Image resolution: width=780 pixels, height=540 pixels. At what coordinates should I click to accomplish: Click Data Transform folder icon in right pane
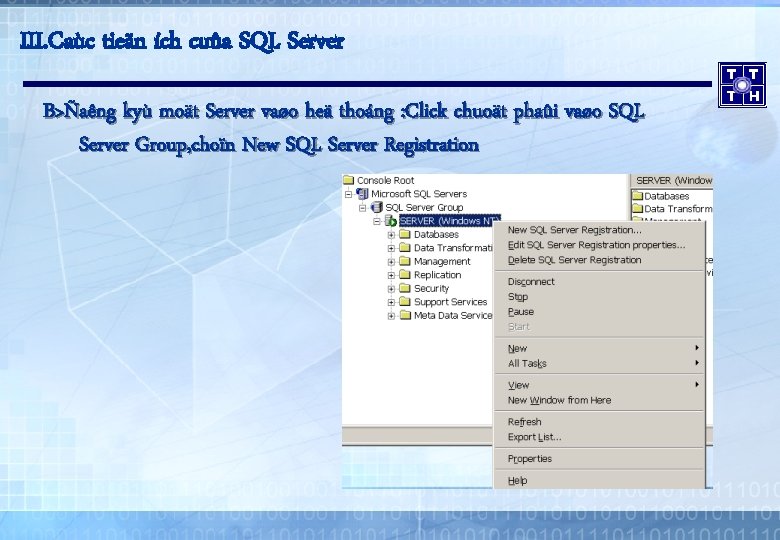pyautogui.click(x=638, y=208)
